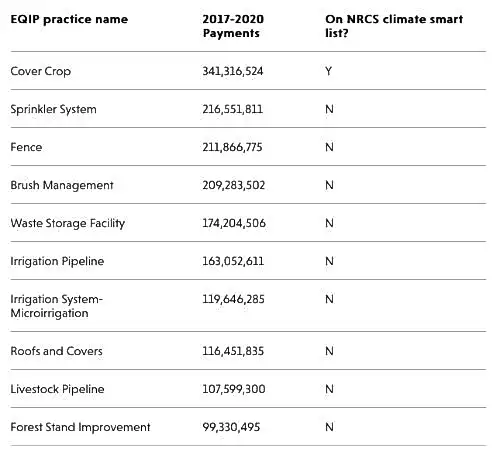
Task: Select the Roofs and Covers entry
Action: [56, 351]
